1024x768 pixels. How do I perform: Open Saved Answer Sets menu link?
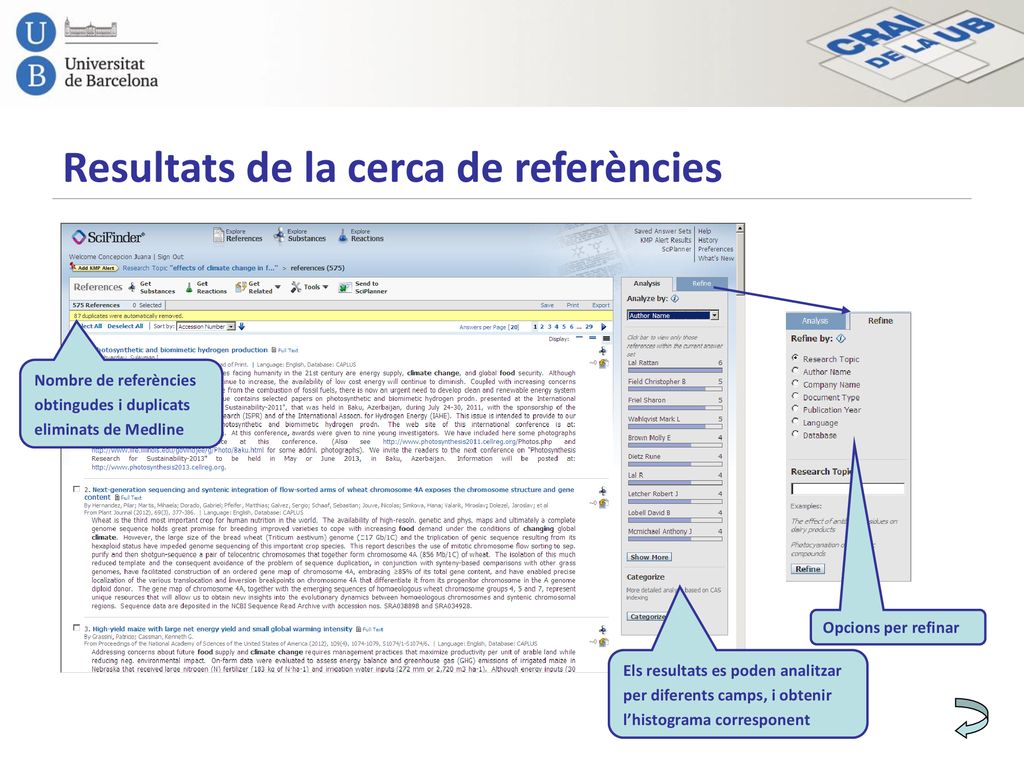click(662, 231)
